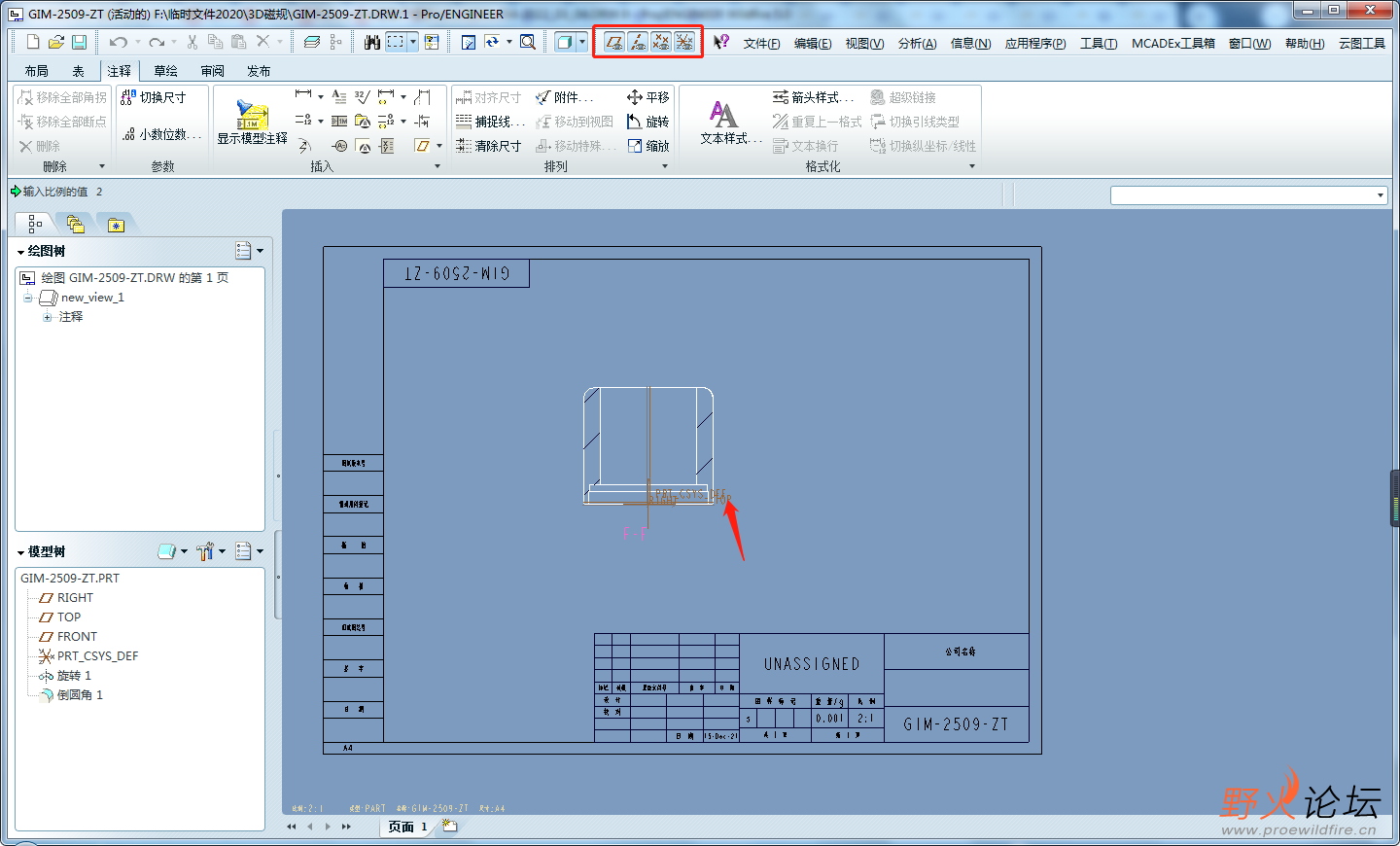Click the new sheet icon beside the page tab

click(x=449, y=826)
